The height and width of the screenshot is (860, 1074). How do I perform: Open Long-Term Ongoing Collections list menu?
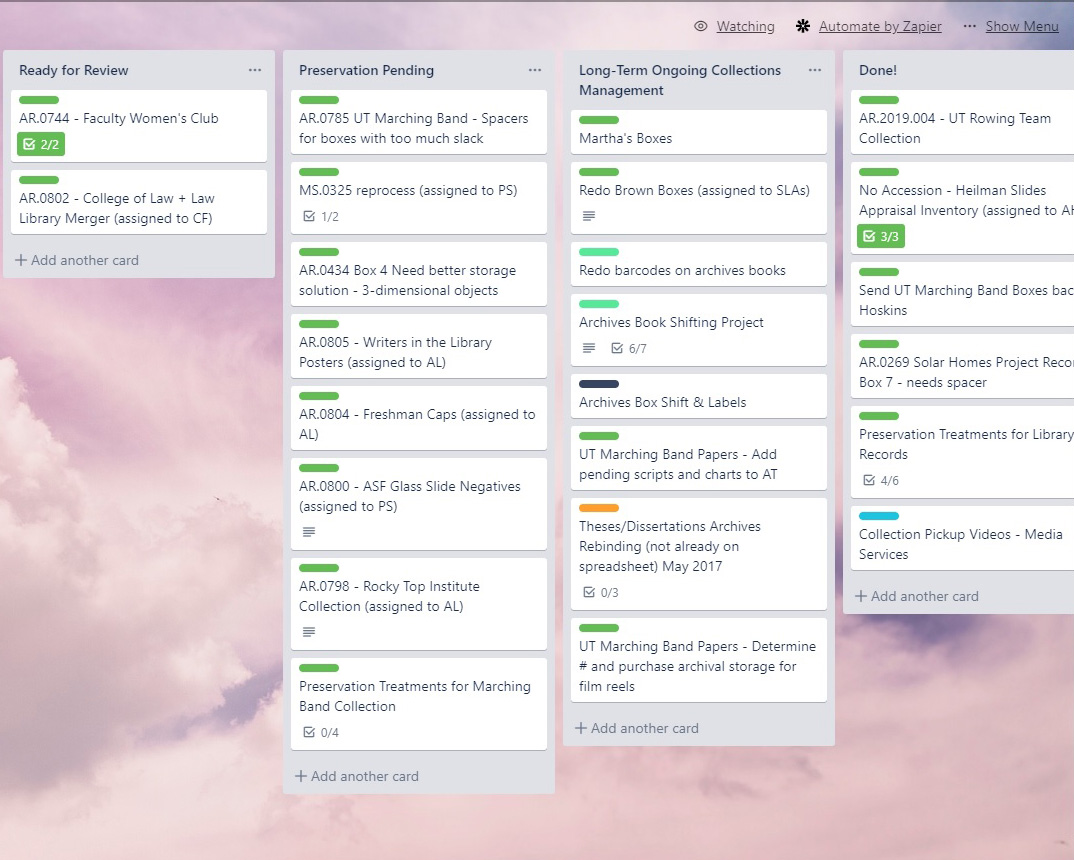[815, 70]
